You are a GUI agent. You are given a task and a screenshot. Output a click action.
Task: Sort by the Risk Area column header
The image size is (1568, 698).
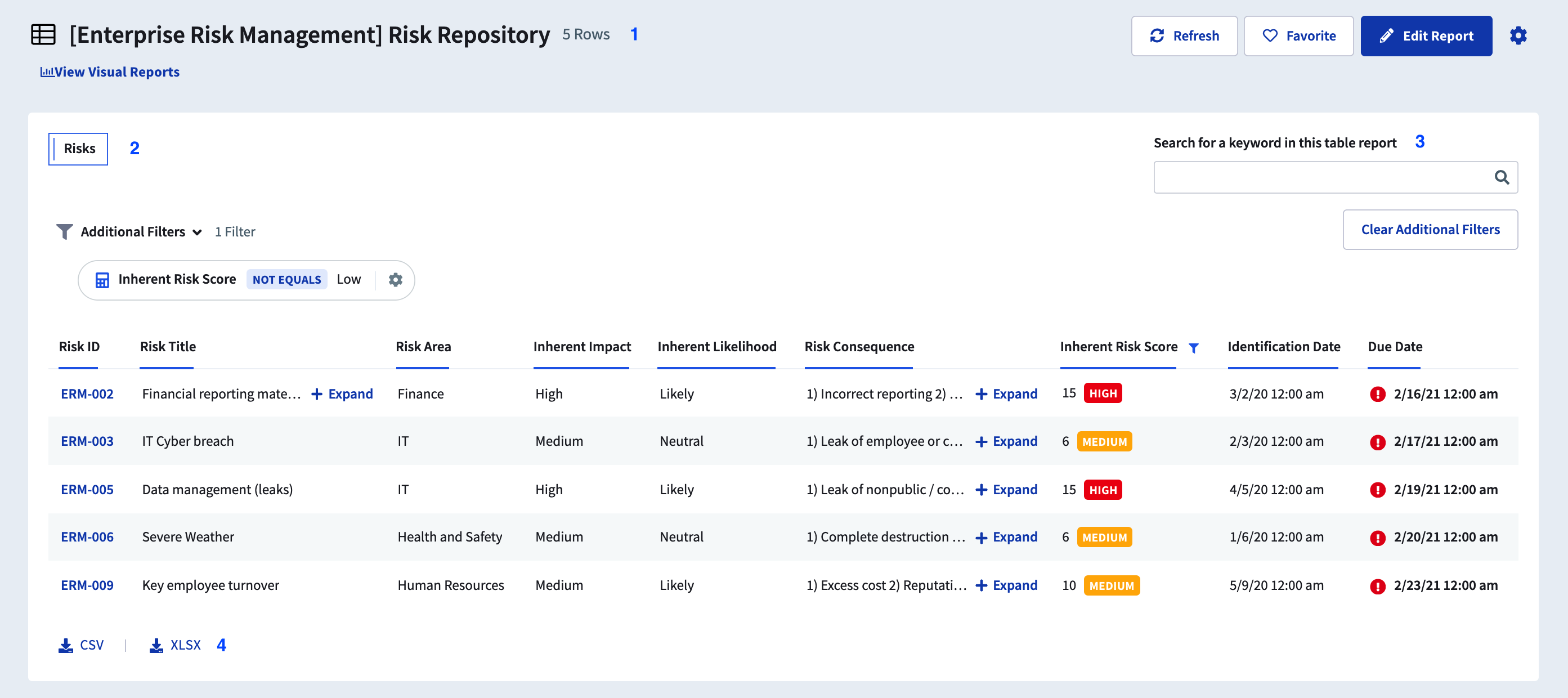[x=423, y=346]
